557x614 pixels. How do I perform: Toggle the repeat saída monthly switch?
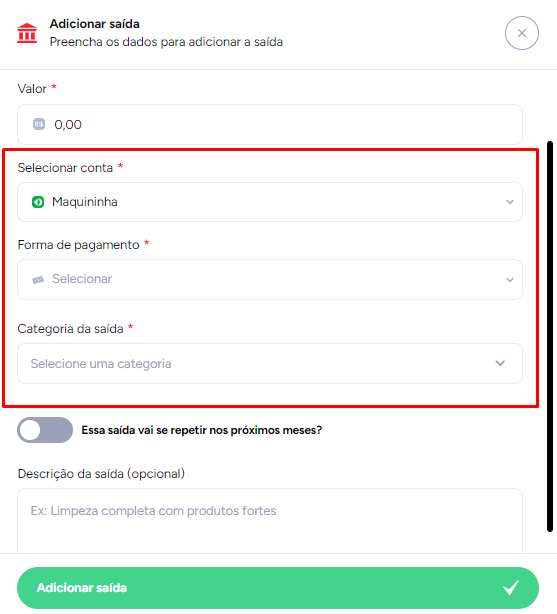coord(45,430)
